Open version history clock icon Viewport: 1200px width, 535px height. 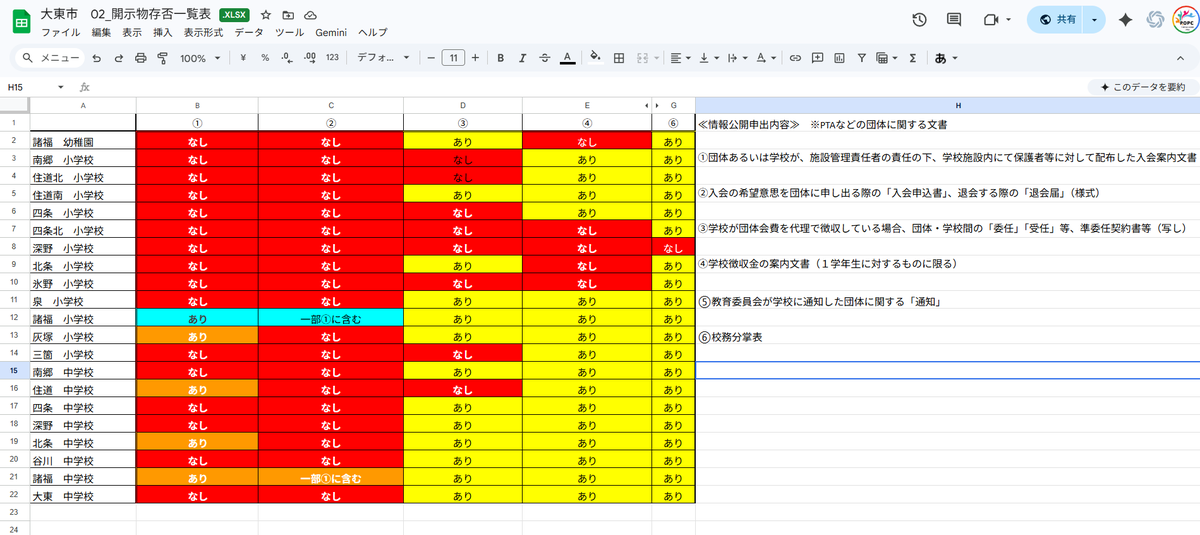(x=919, y=20)
